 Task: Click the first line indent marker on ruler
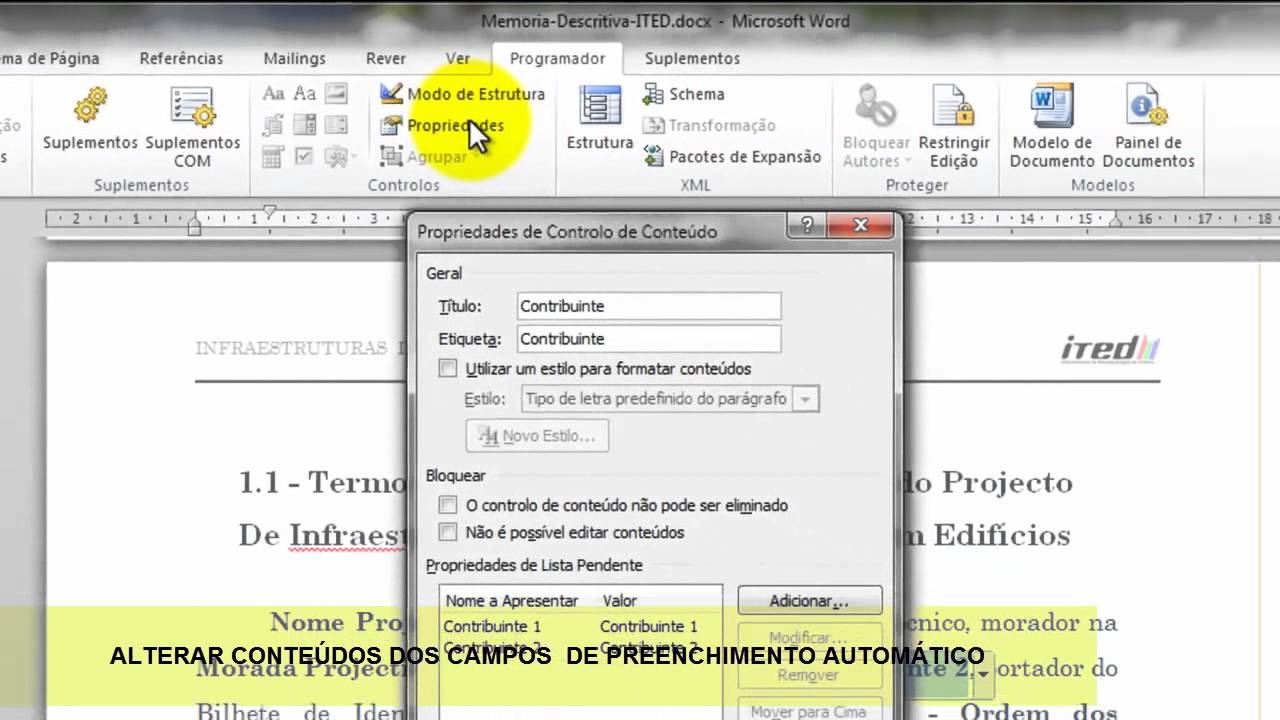click(x=268, y=212)
